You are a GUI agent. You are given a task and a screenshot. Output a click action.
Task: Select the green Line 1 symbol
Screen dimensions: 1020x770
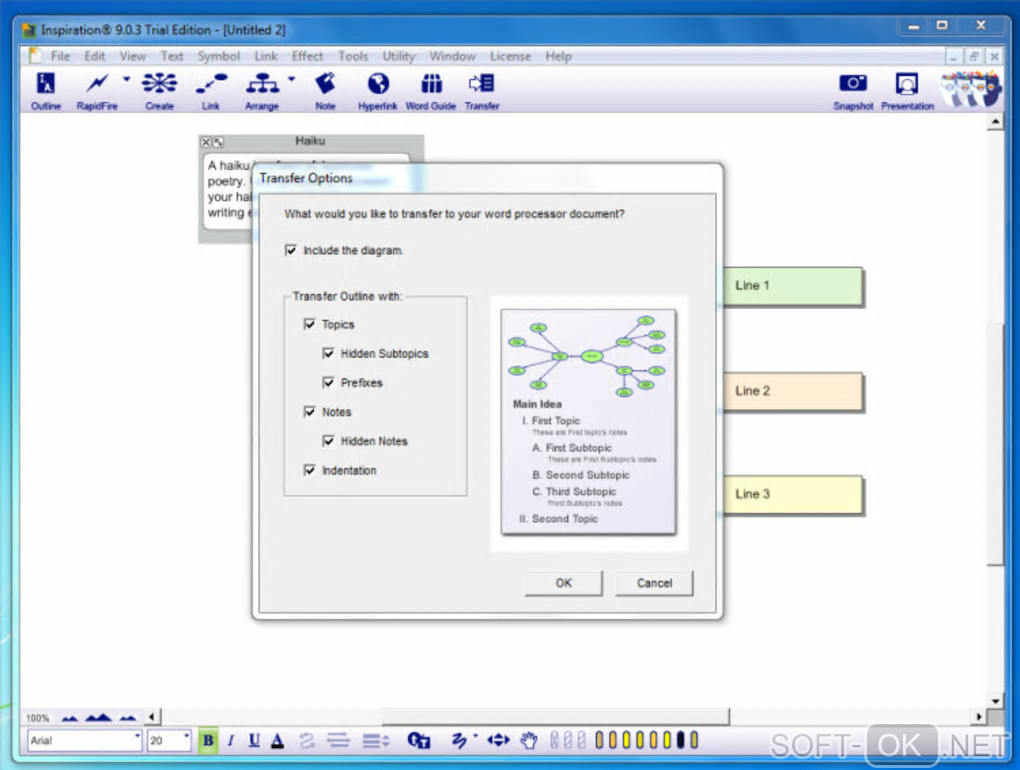click(x=794, y=286)
